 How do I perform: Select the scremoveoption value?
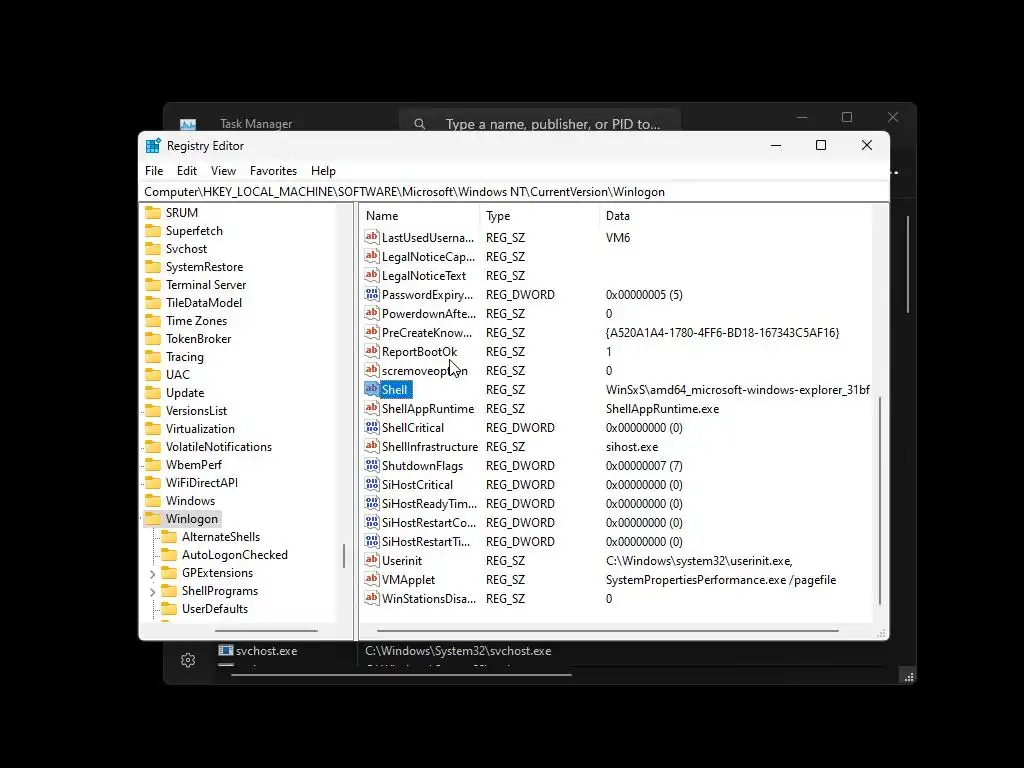click(424, 370)
